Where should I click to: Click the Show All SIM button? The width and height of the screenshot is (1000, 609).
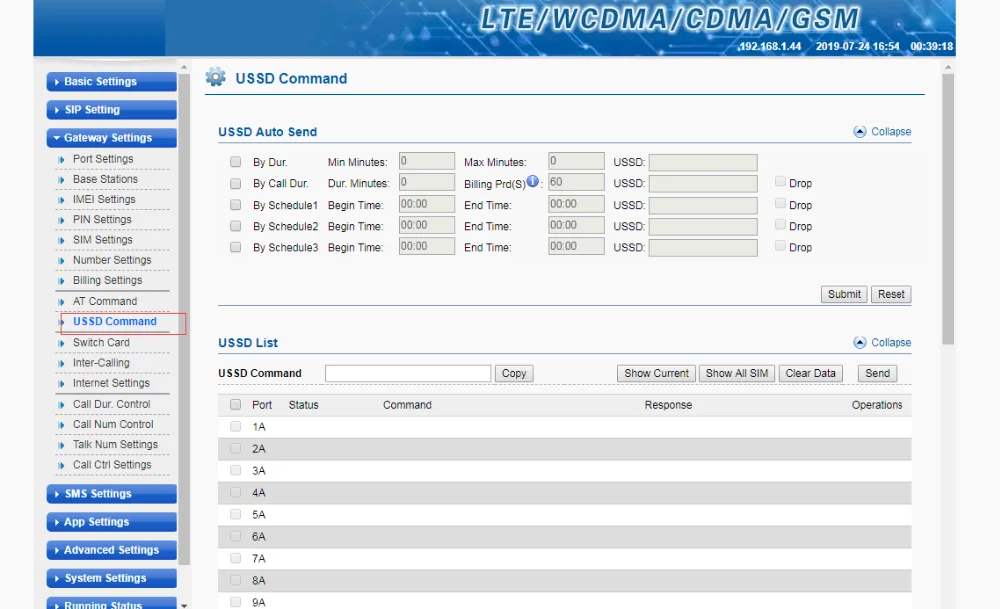736,373
